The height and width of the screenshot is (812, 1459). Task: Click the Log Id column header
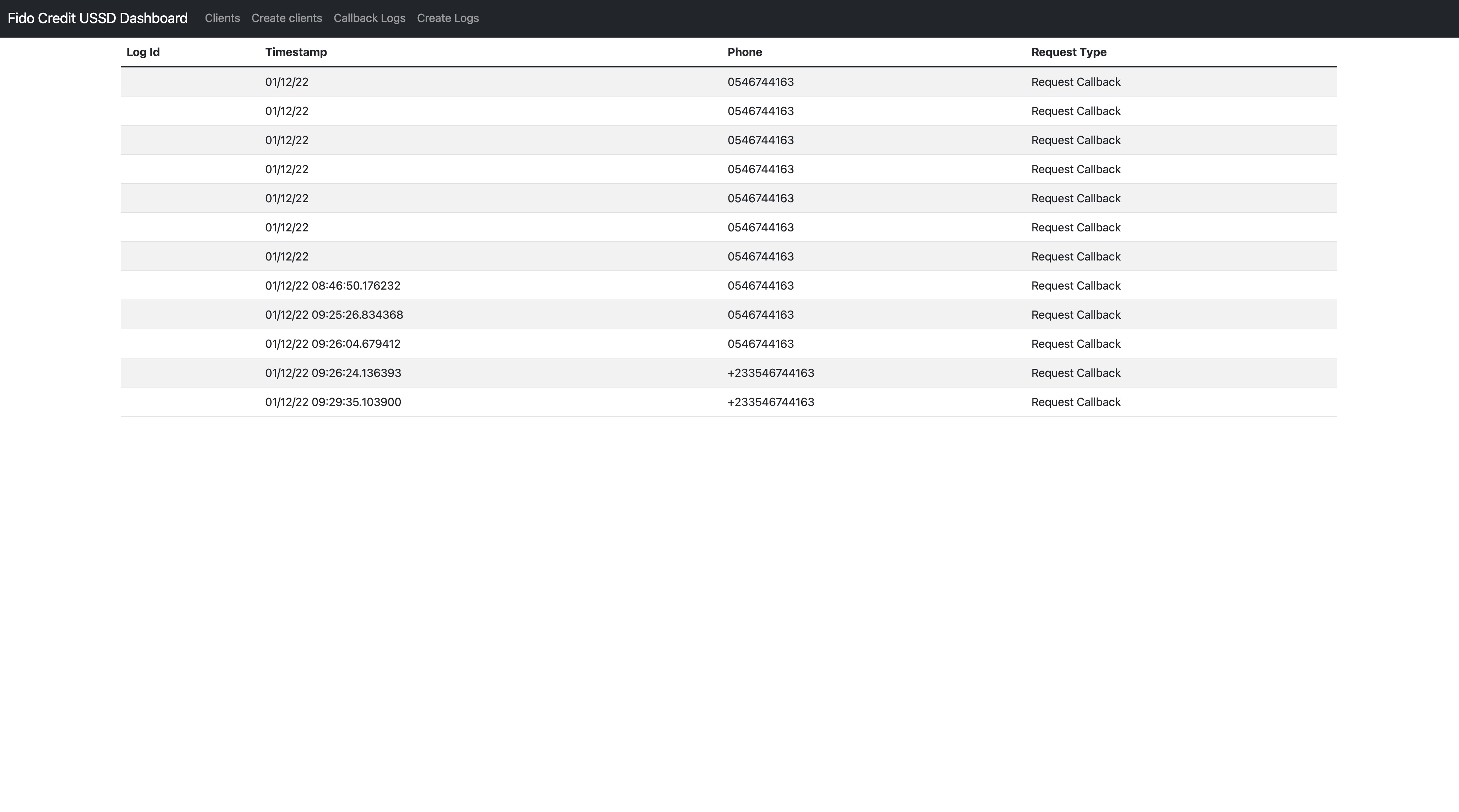(143, 52)
